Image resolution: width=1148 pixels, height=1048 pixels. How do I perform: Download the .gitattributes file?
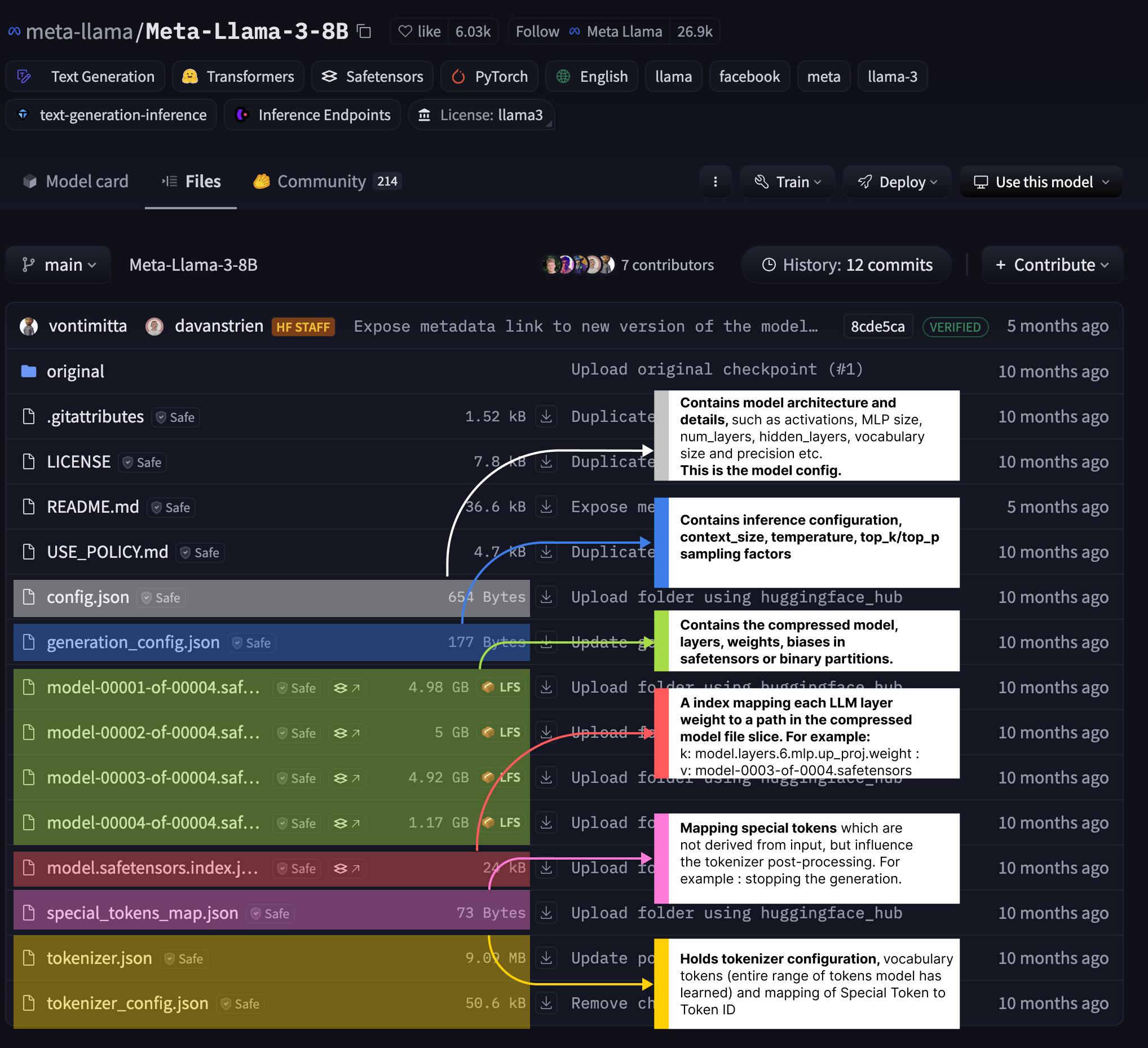click(x=546, y=416)
